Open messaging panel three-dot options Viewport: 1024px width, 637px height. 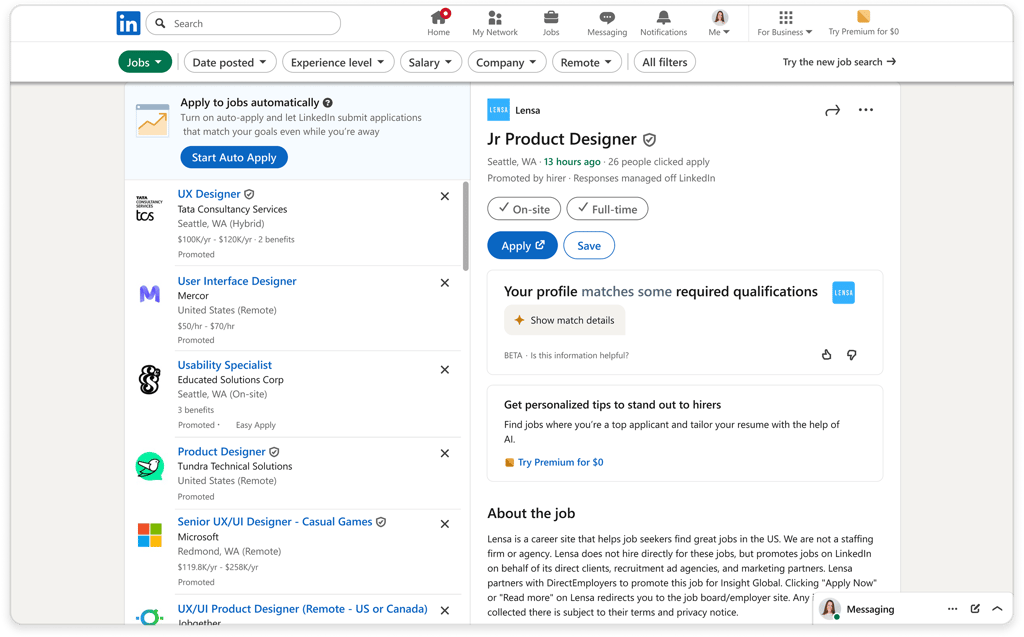click(952, 609)
